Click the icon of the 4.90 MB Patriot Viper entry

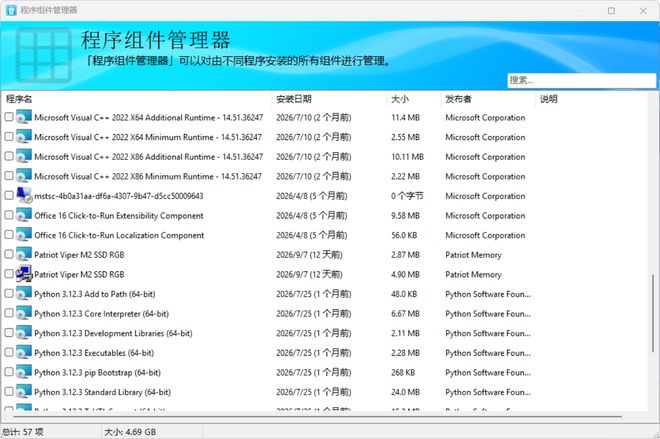click(x=24, y=274)
